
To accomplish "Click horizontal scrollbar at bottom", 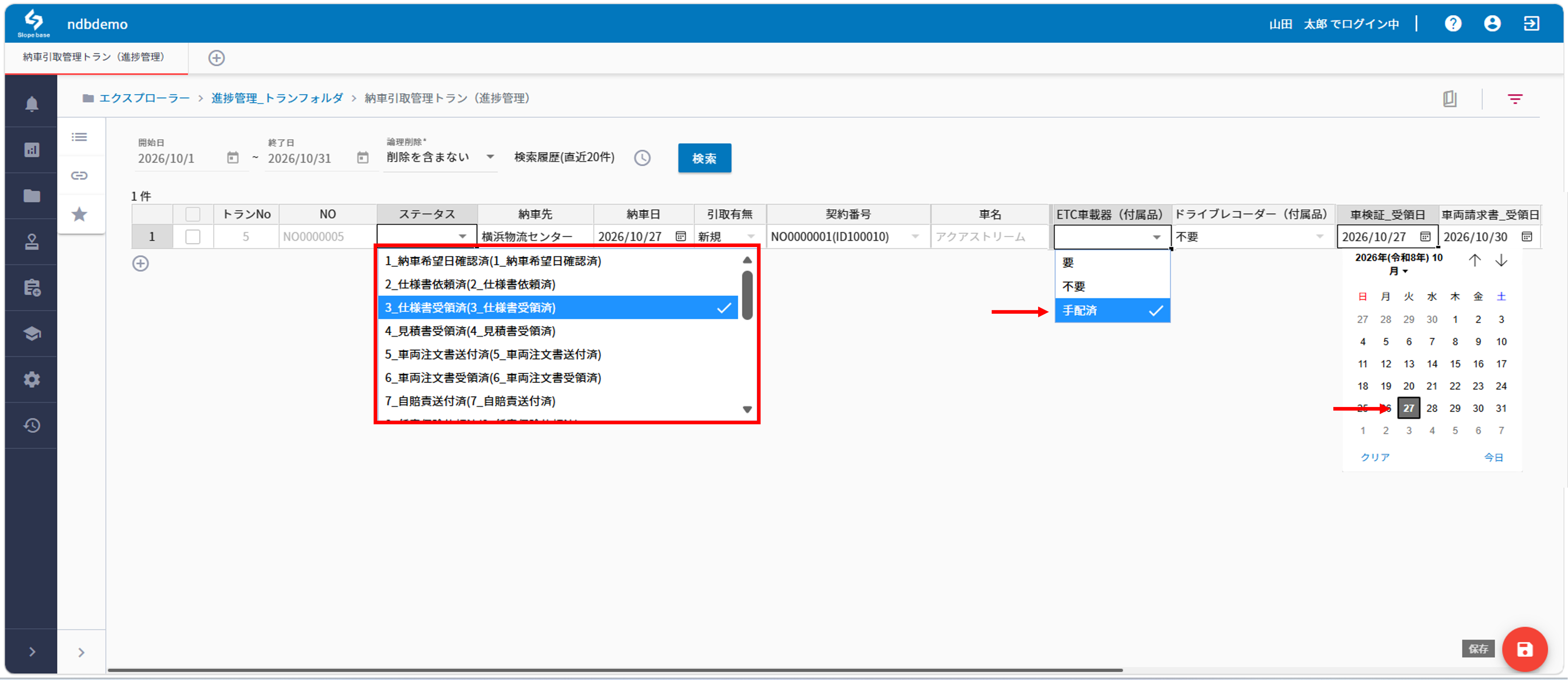I will click(x=615, y=670).
